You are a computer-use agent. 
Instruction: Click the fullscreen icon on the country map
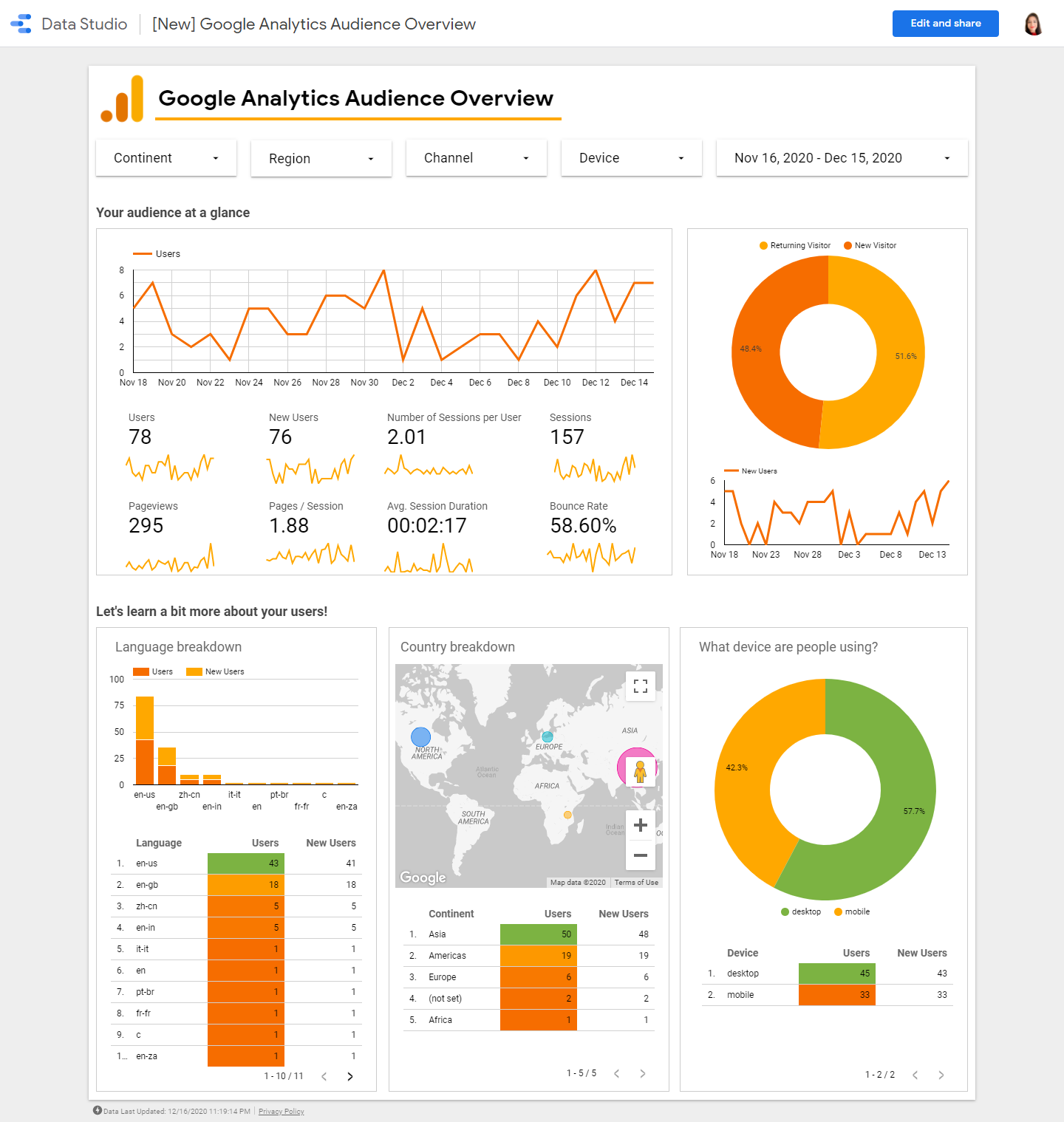[640, 685]
